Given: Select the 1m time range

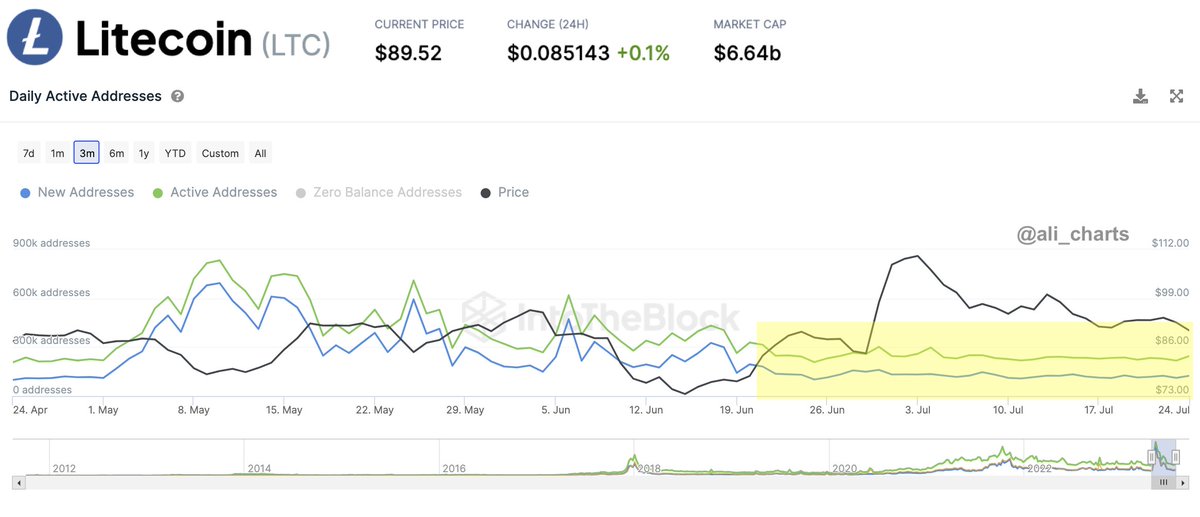Looking at the screenshot, I should point(57,153).
